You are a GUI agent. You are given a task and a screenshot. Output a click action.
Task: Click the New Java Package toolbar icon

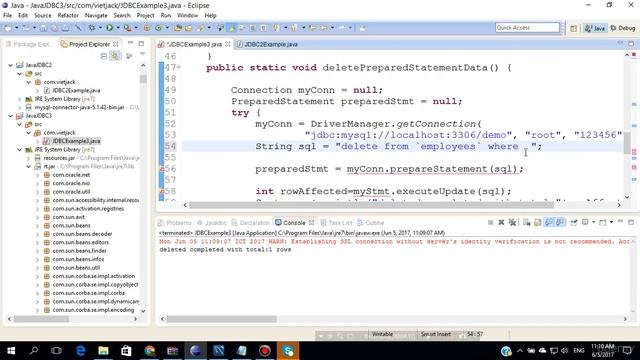(x=147, y=28)
